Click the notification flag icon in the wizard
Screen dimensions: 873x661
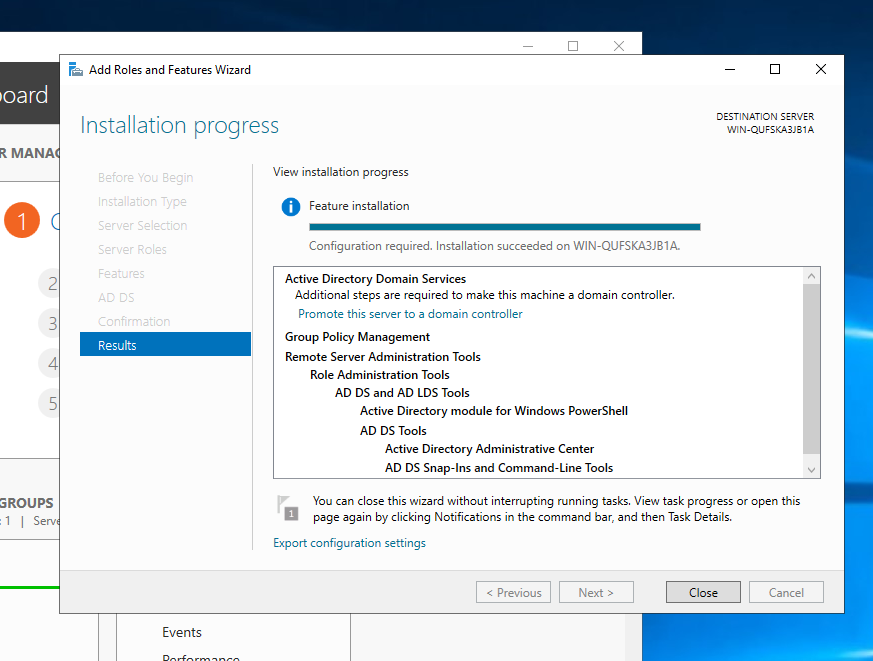coord(287,507)
